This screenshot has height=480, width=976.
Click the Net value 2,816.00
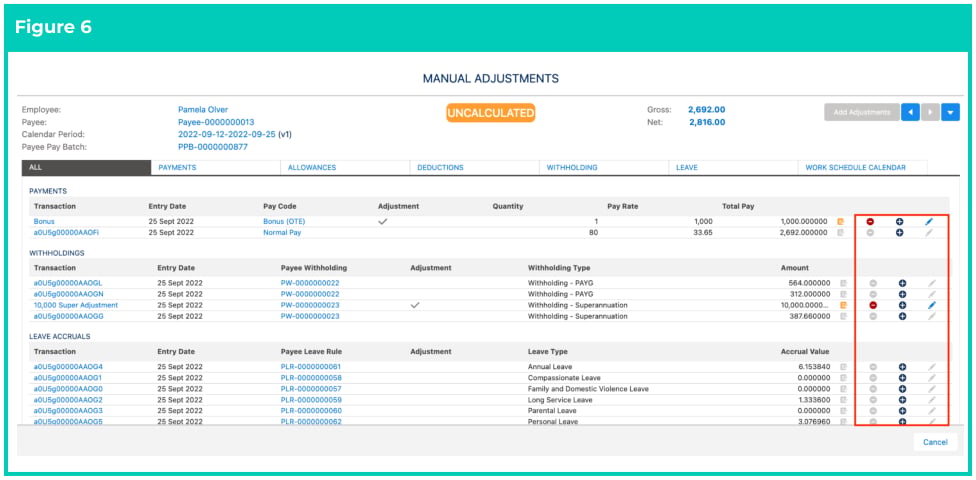click(x=707, y=122)
